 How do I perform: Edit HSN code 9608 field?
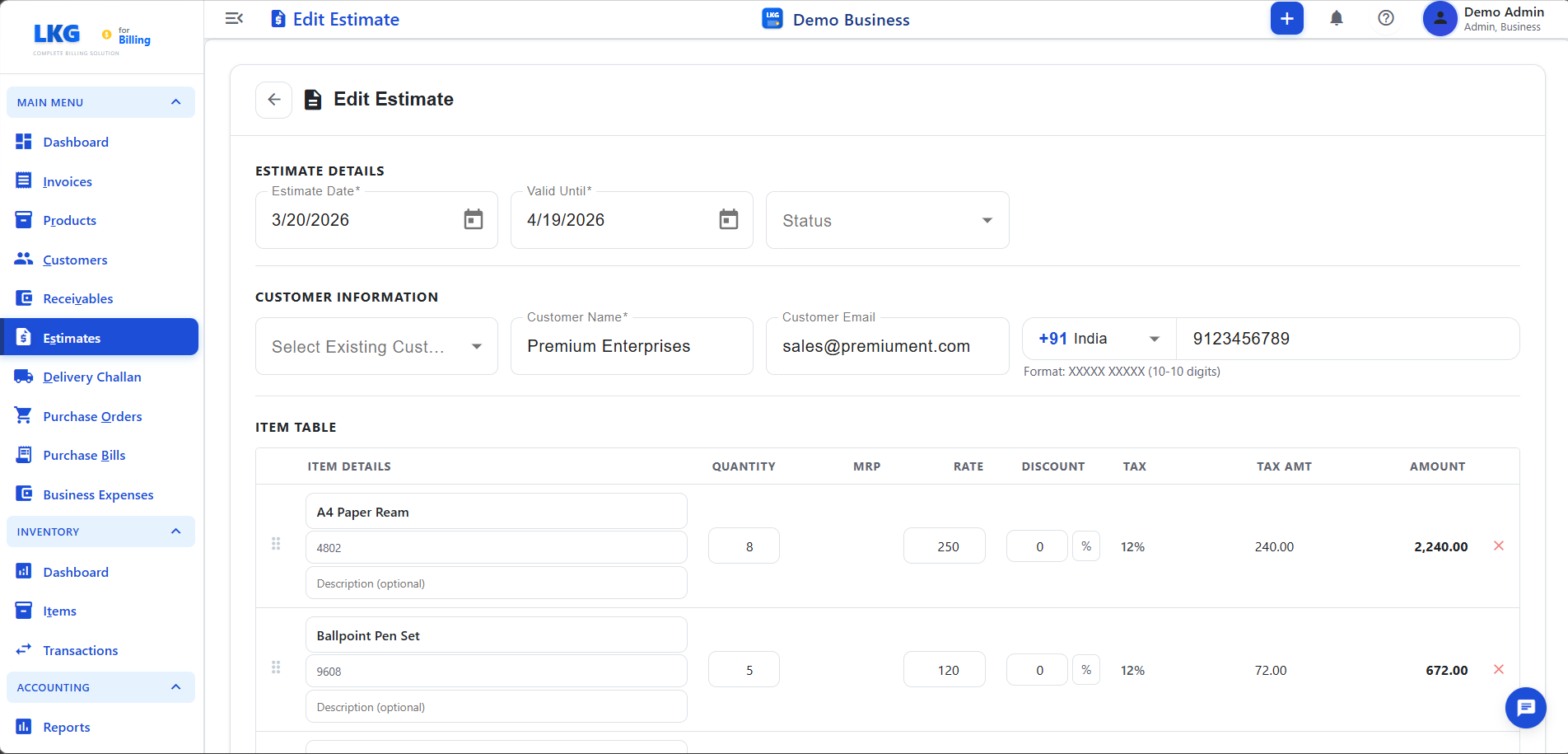(x=497, y=671)
